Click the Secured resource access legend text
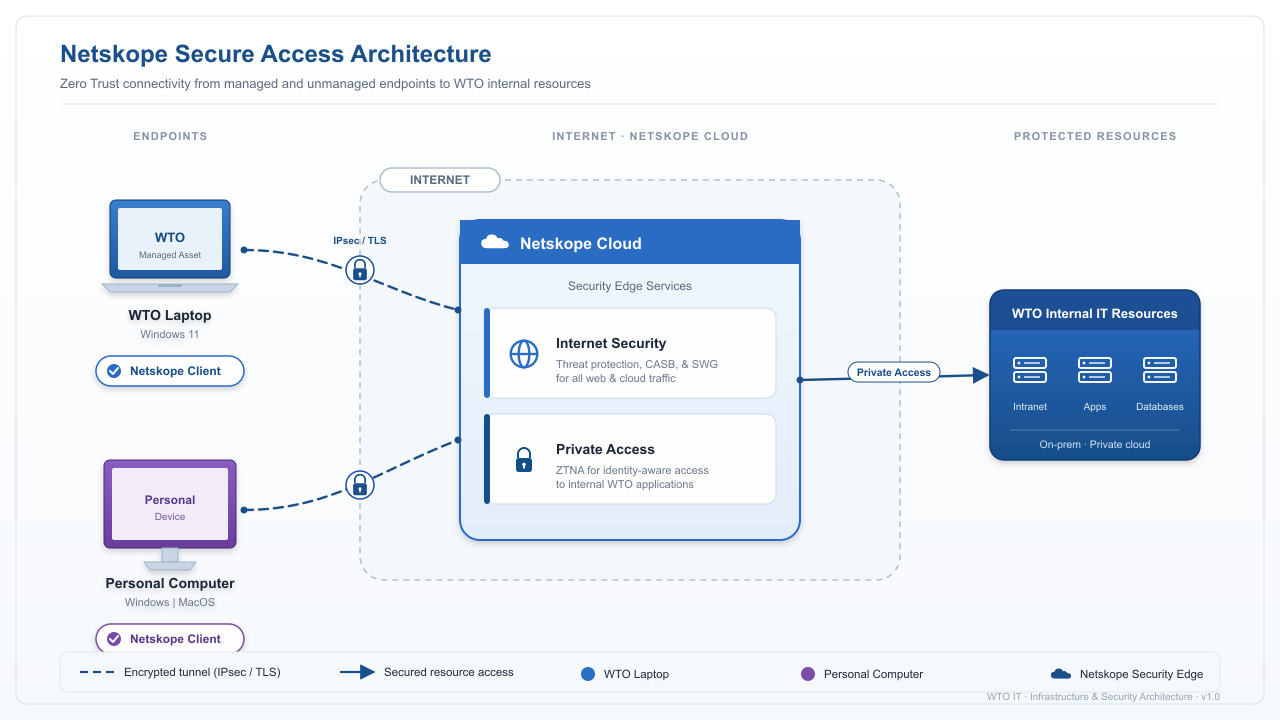The width and height of the screenshot is (1280, 720). pos(449,673)
